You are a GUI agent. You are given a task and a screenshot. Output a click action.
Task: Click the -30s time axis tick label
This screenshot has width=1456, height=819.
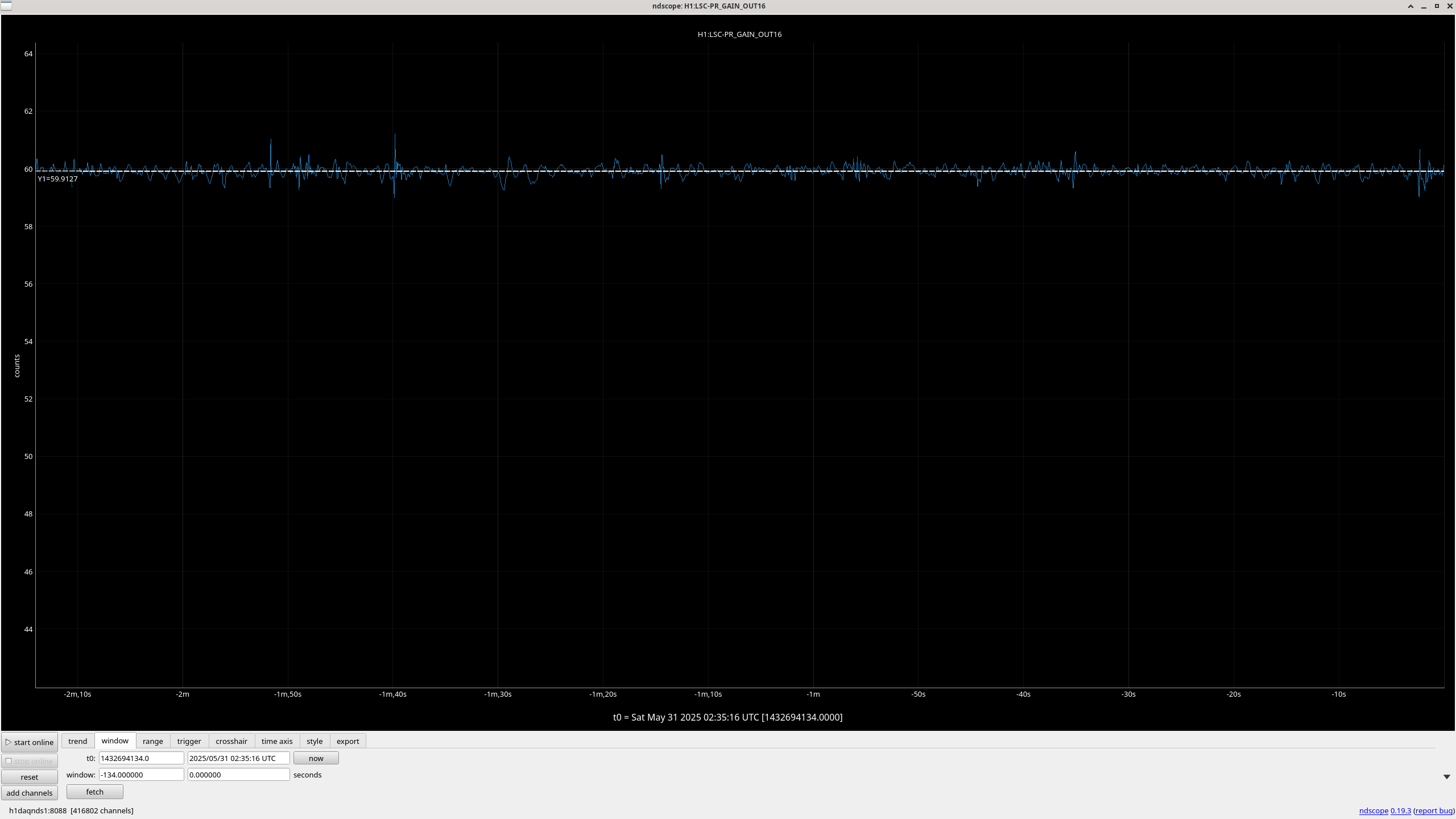[x=1128, y=694]
